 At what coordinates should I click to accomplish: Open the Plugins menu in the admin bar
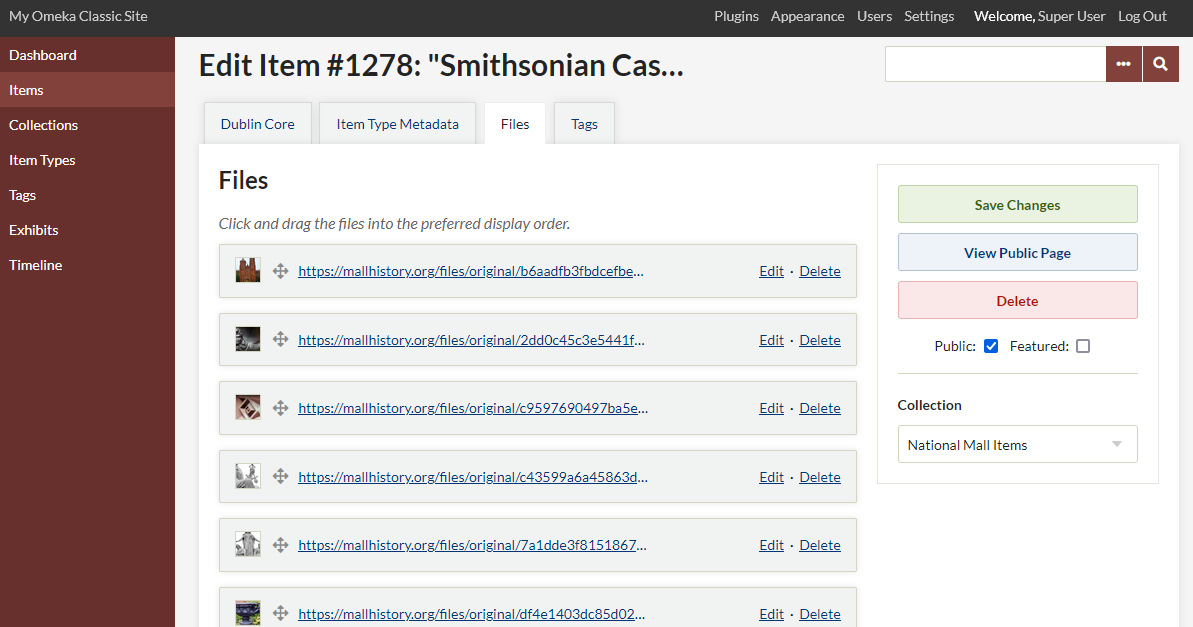[736, 16]
